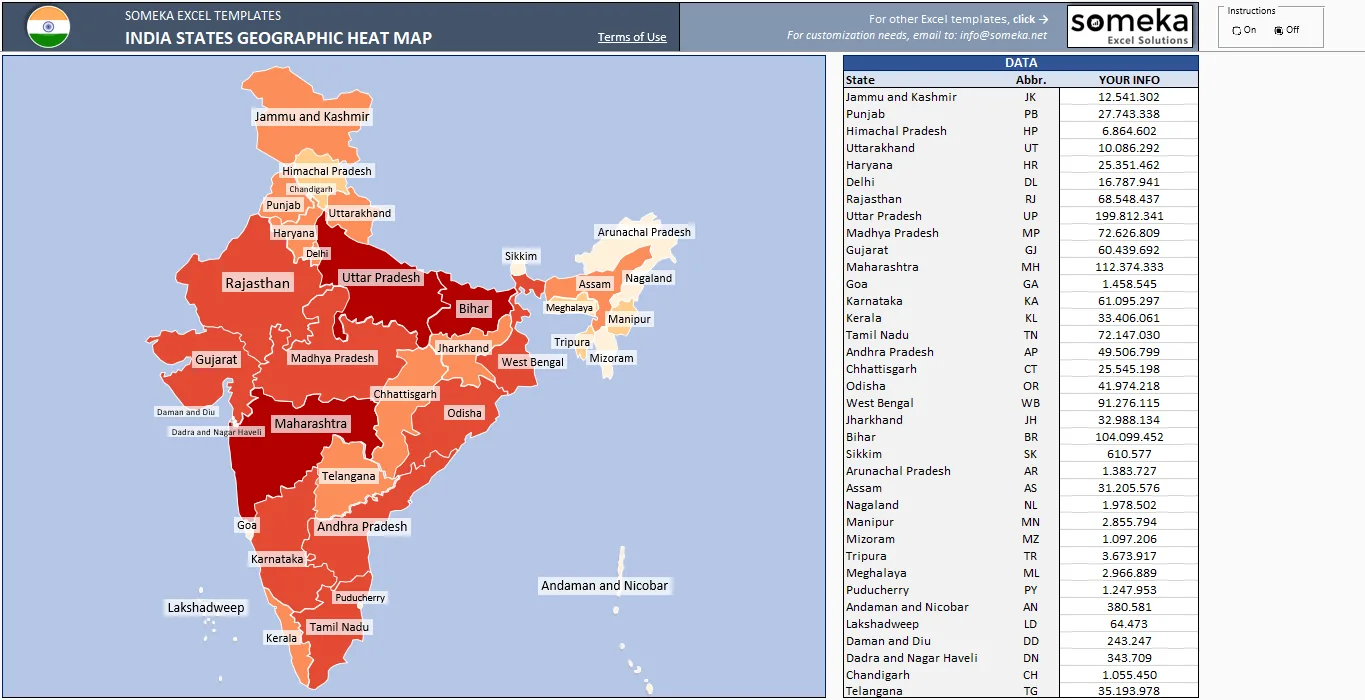Select the Goa value cell in the data table

(1128, 284)
